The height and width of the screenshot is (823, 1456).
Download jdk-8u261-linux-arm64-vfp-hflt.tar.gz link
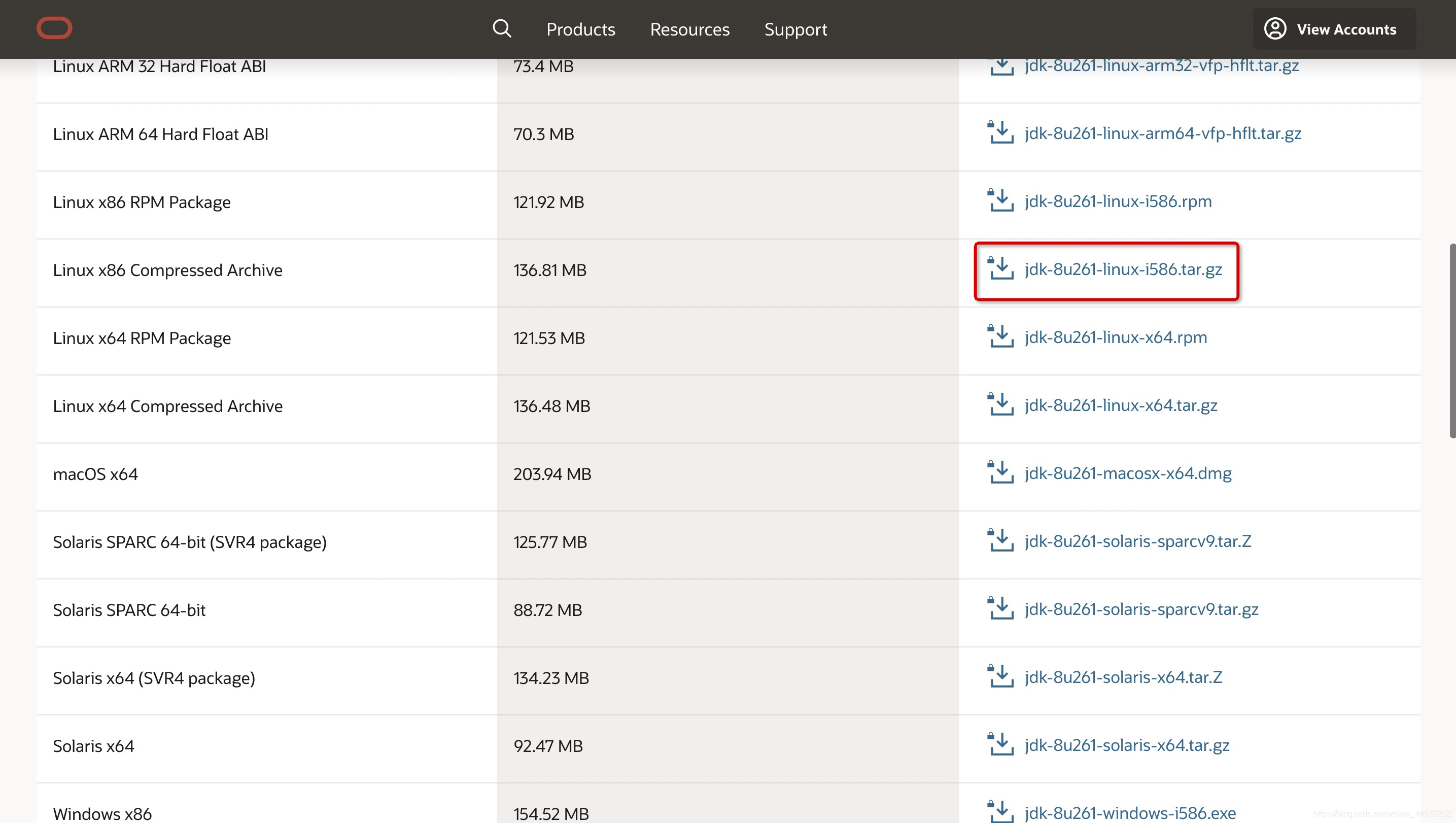(x=1163, y=133)
